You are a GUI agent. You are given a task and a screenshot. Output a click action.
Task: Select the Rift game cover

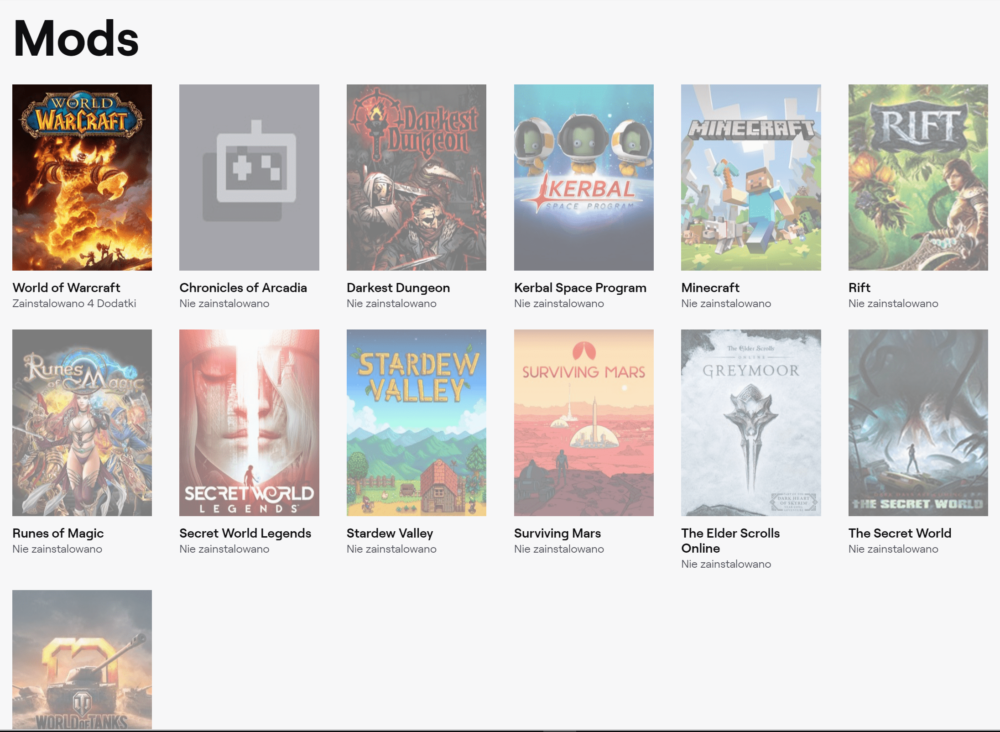click(918, 177)
